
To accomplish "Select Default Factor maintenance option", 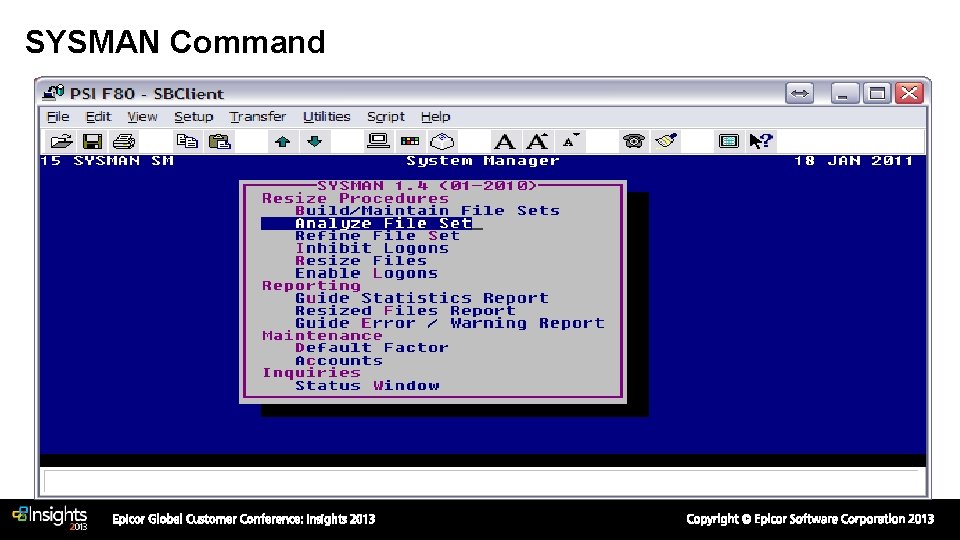I will point(372,348).
